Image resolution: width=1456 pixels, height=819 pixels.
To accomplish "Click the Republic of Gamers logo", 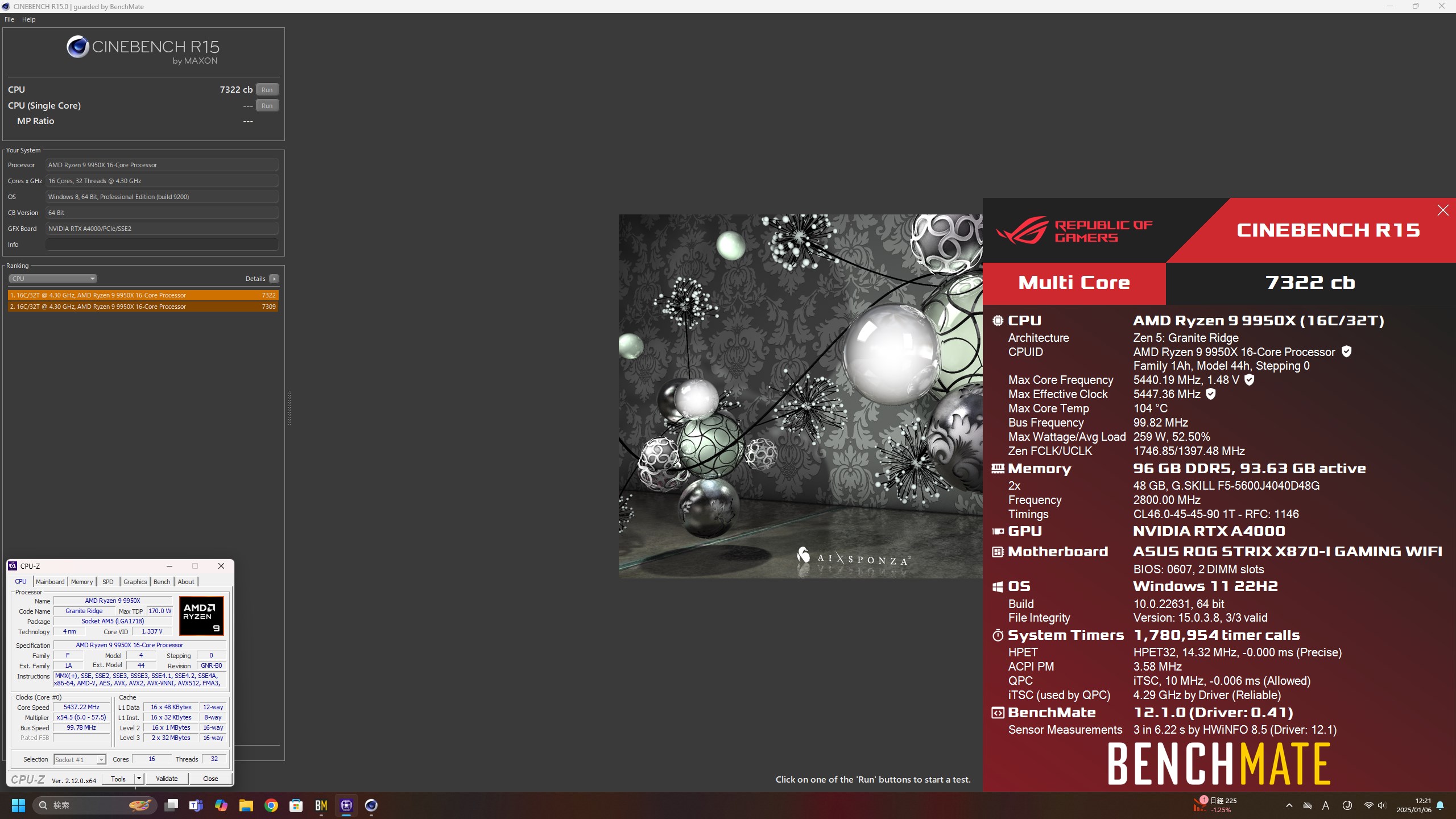I will (x=1074, y=230).
